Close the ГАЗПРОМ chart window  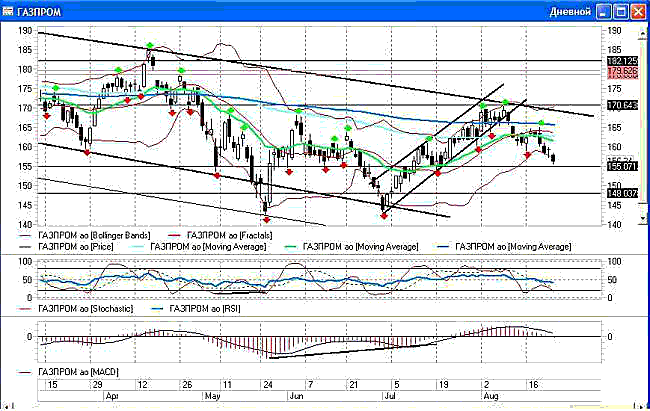(x=638, y=12)
